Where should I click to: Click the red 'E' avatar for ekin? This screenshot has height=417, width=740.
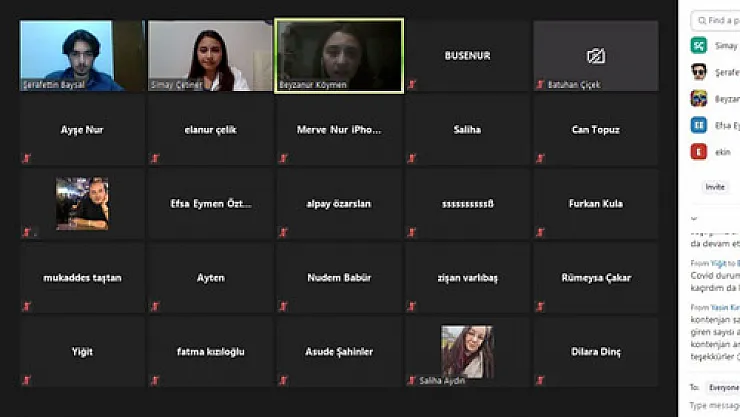coord(699,152)
